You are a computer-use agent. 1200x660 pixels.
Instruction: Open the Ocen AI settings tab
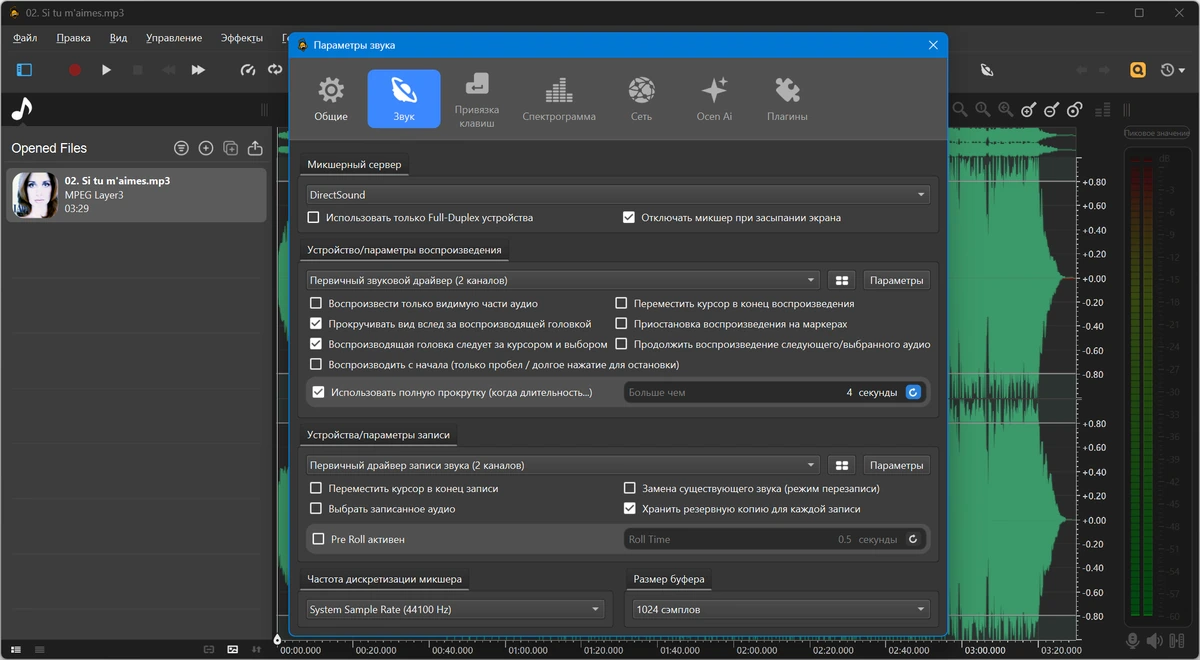714,99
